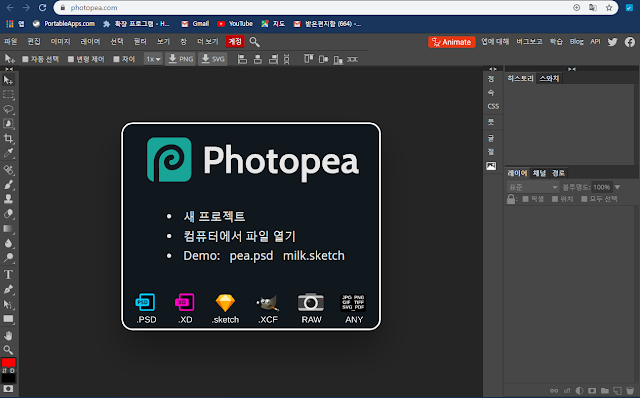Image resolution: width=640 pixels, height=398 pixels.
Task: Open the 1x export scale dropdown
Action: [x=153, y=59]
